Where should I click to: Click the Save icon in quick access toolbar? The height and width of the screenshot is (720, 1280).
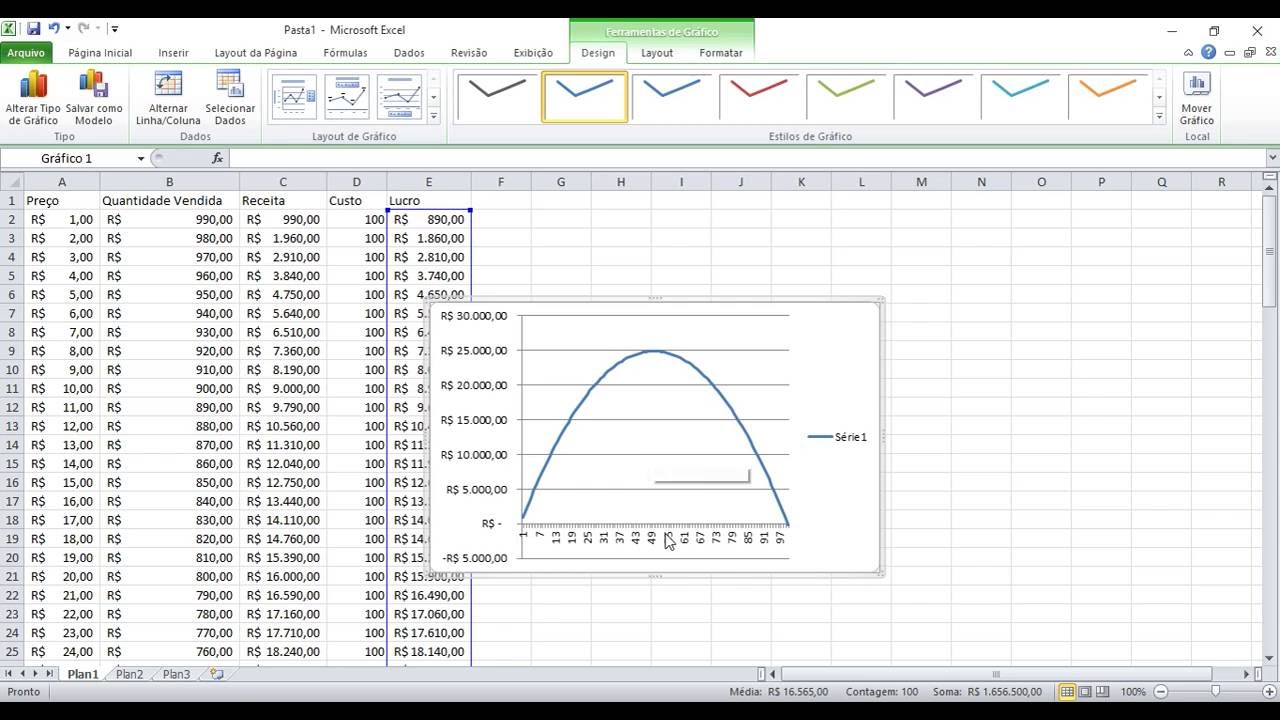click(34, 30)
